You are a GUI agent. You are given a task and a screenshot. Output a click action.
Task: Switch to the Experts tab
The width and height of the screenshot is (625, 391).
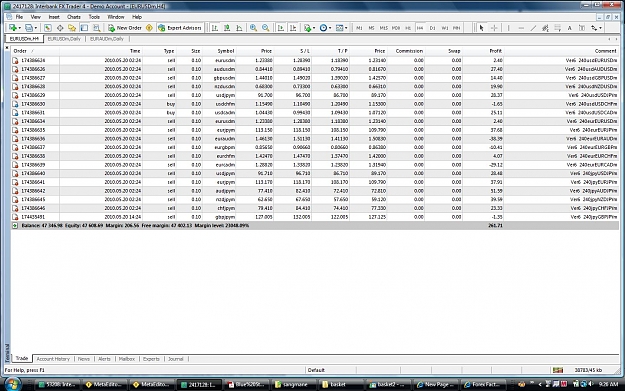(x=151, y=359)
